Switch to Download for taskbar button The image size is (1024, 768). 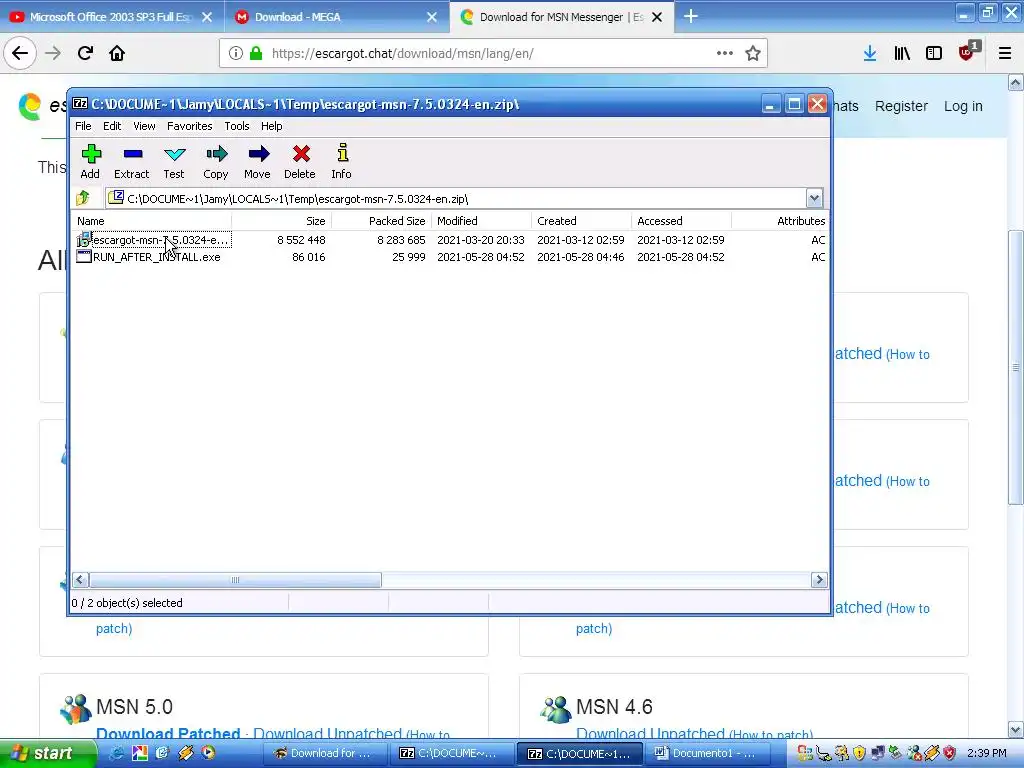(x=325, y=753)
